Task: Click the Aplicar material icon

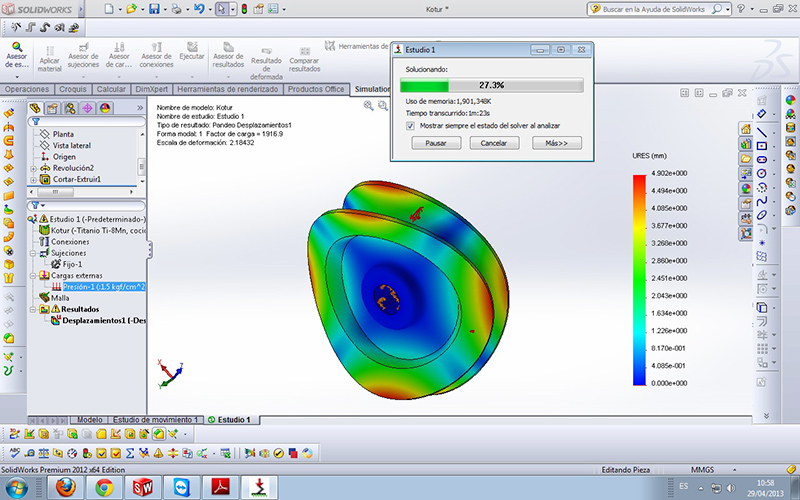Action: 49,50
